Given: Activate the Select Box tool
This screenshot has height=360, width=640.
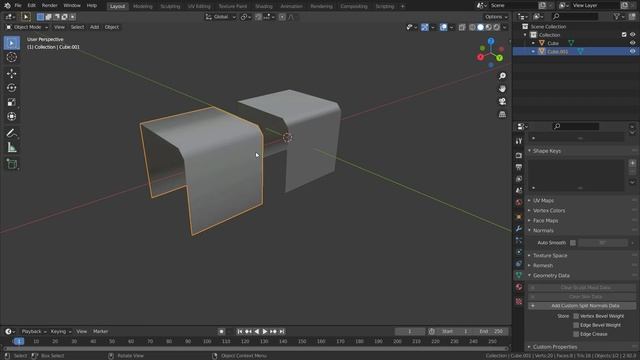Looking at the screenshot, I should coord(11,43).
